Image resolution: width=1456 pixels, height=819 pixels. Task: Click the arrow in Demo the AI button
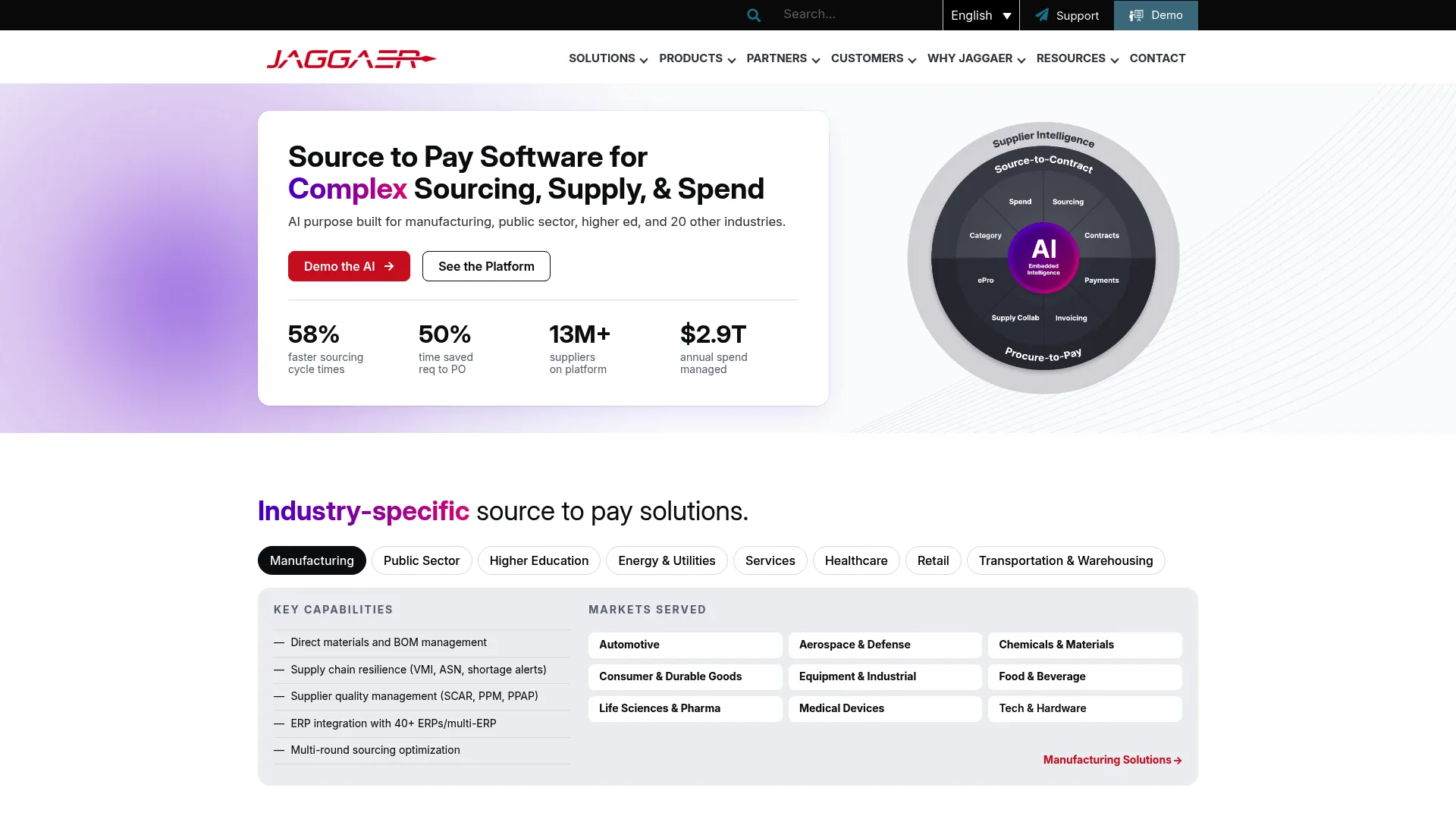(389, 266)
